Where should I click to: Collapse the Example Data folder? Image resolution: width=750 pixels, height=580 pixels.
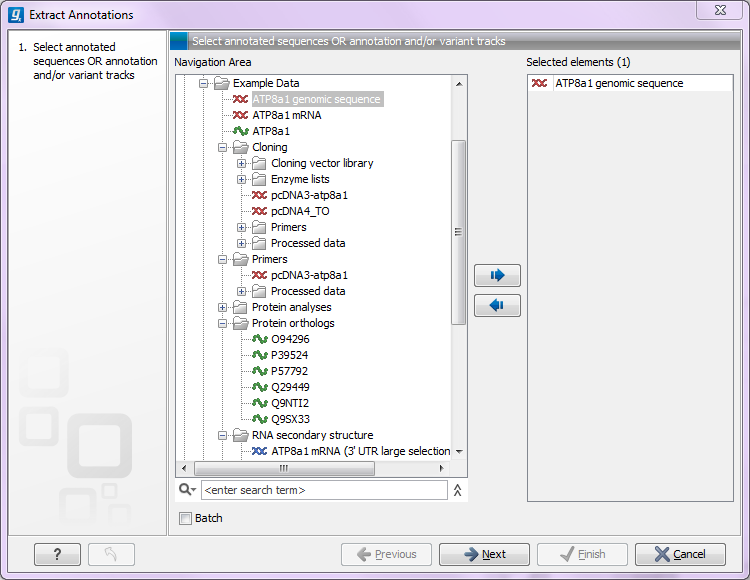(x=203, y=83)
